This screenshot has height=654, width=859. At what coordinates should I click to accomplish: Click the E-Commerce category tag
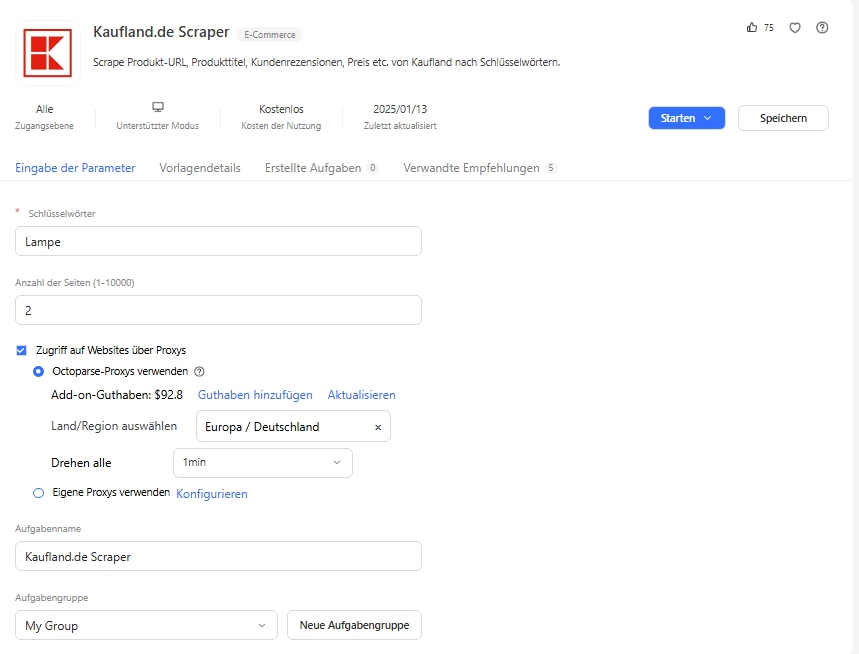click(270, 35)
